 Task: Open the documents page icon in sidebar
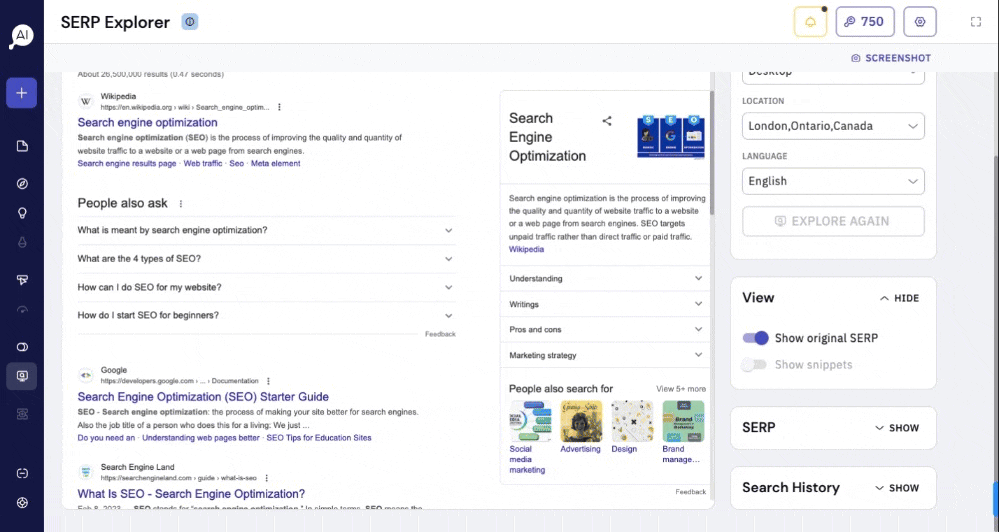[22, 147]
